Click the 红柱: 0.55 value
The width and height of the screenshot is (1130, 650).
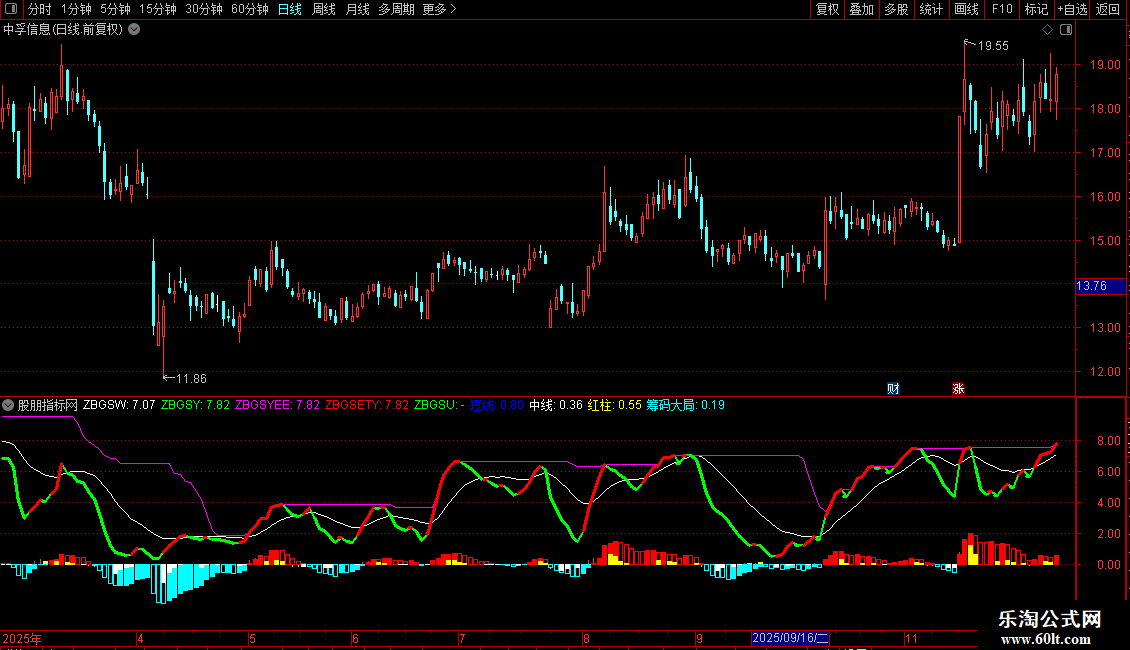pyautogui.click(x=615, y=406)
